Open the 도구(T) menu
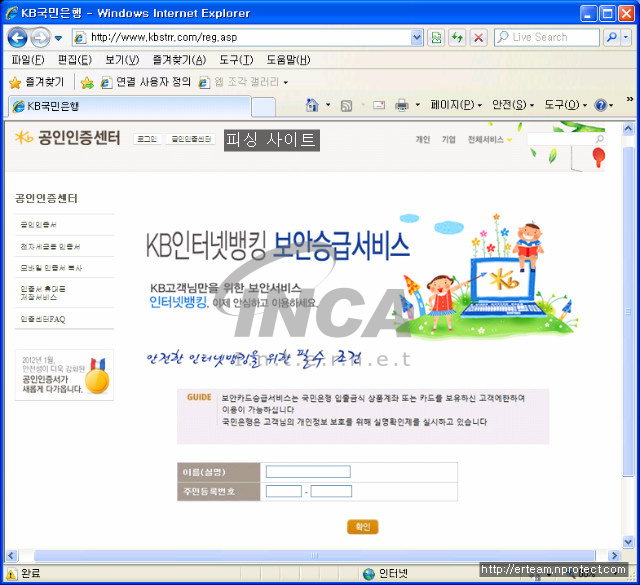 click(236, 60)
